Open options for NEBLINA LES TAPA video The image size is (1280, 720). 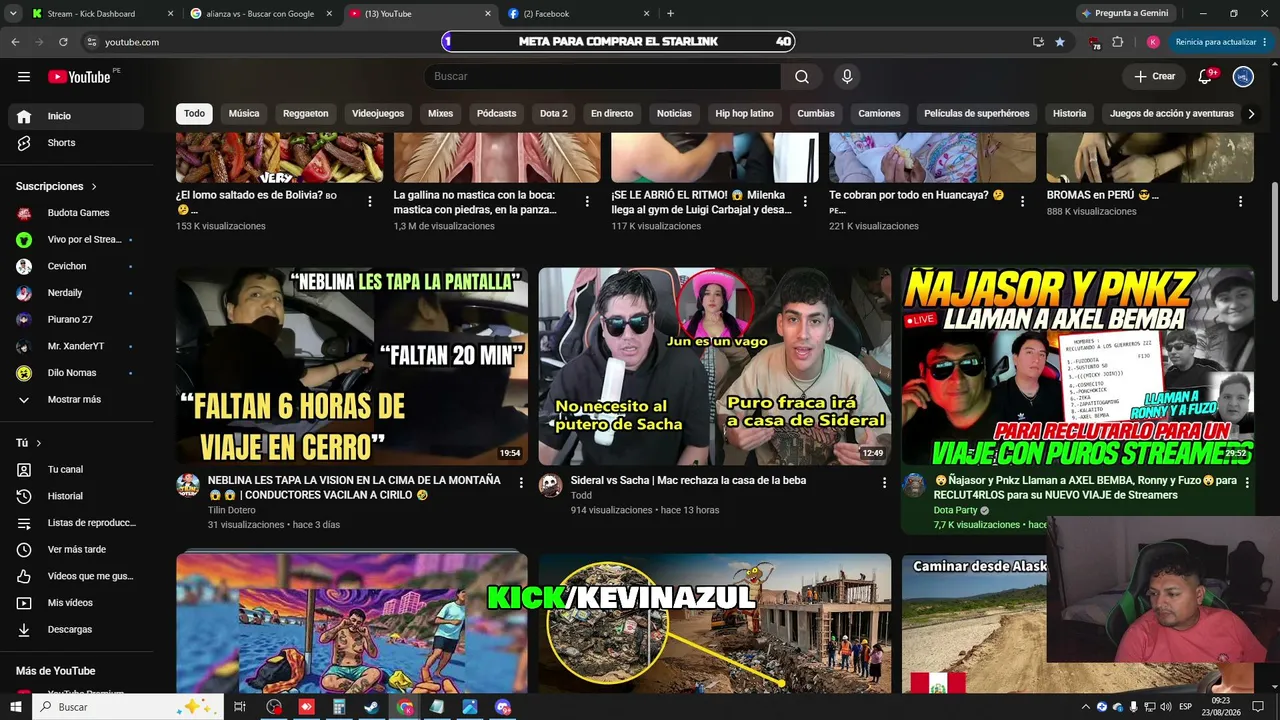click(x=521, y=482)
